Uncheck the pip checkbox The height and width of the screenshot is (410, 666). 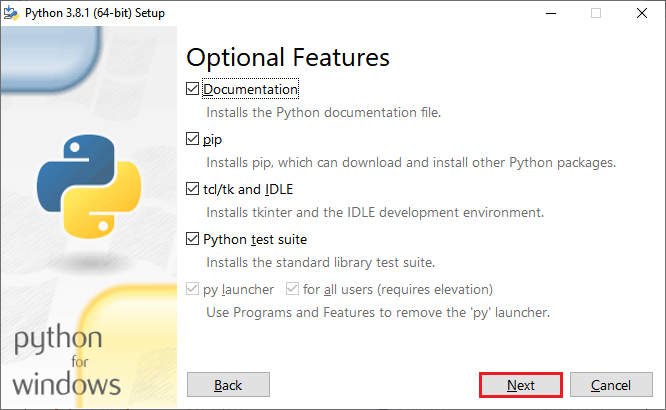193,139
